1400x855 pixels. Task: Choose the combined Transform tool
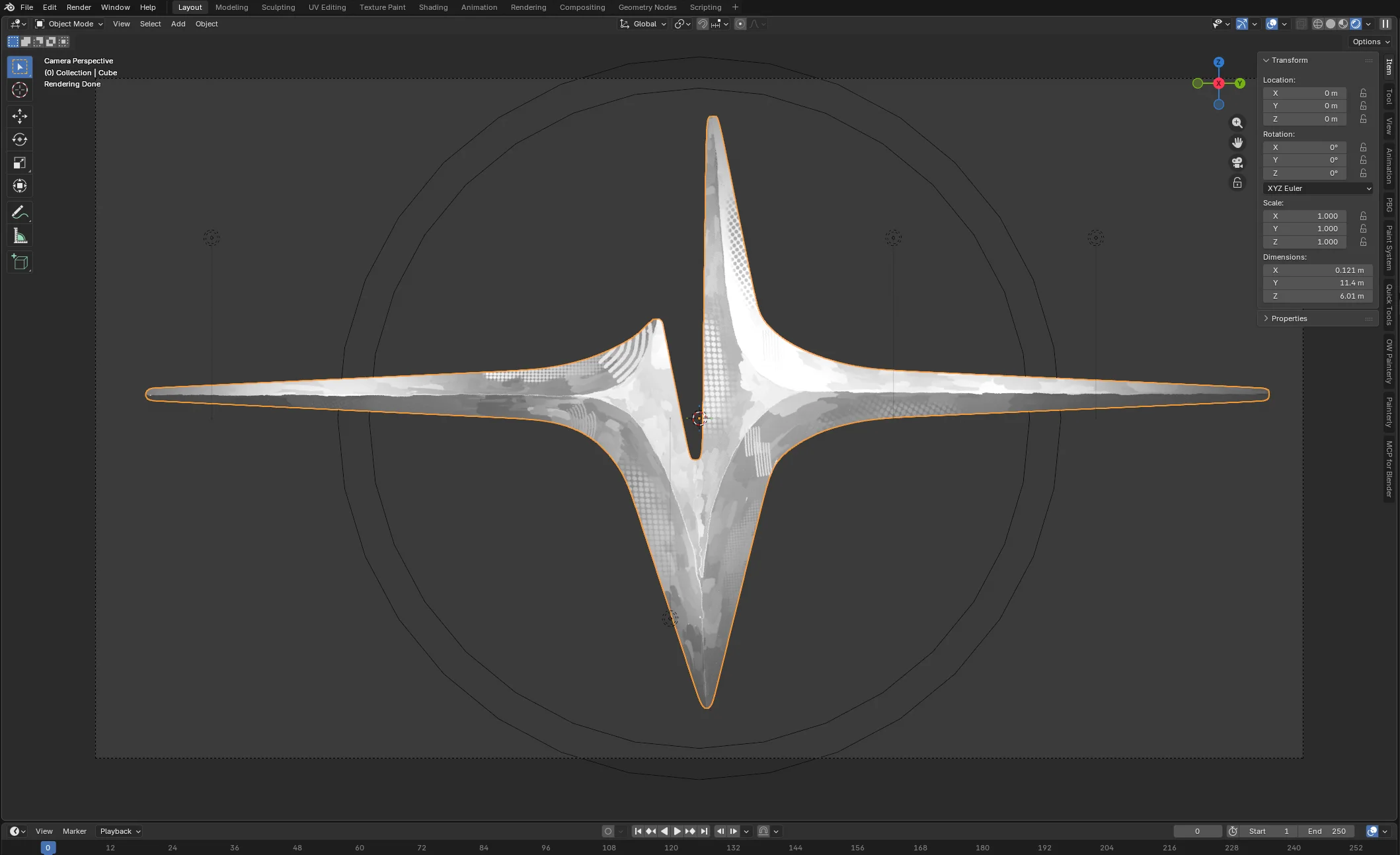click(20, 186)
